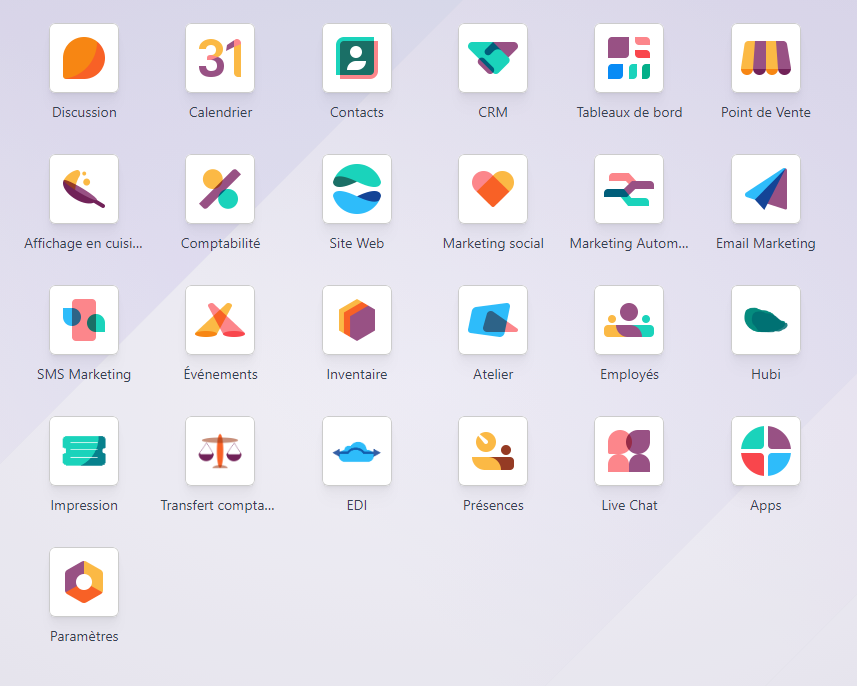857x686 pixels.
Task: Launch Marketing social heart icon
Action: [x=493, y=189]
